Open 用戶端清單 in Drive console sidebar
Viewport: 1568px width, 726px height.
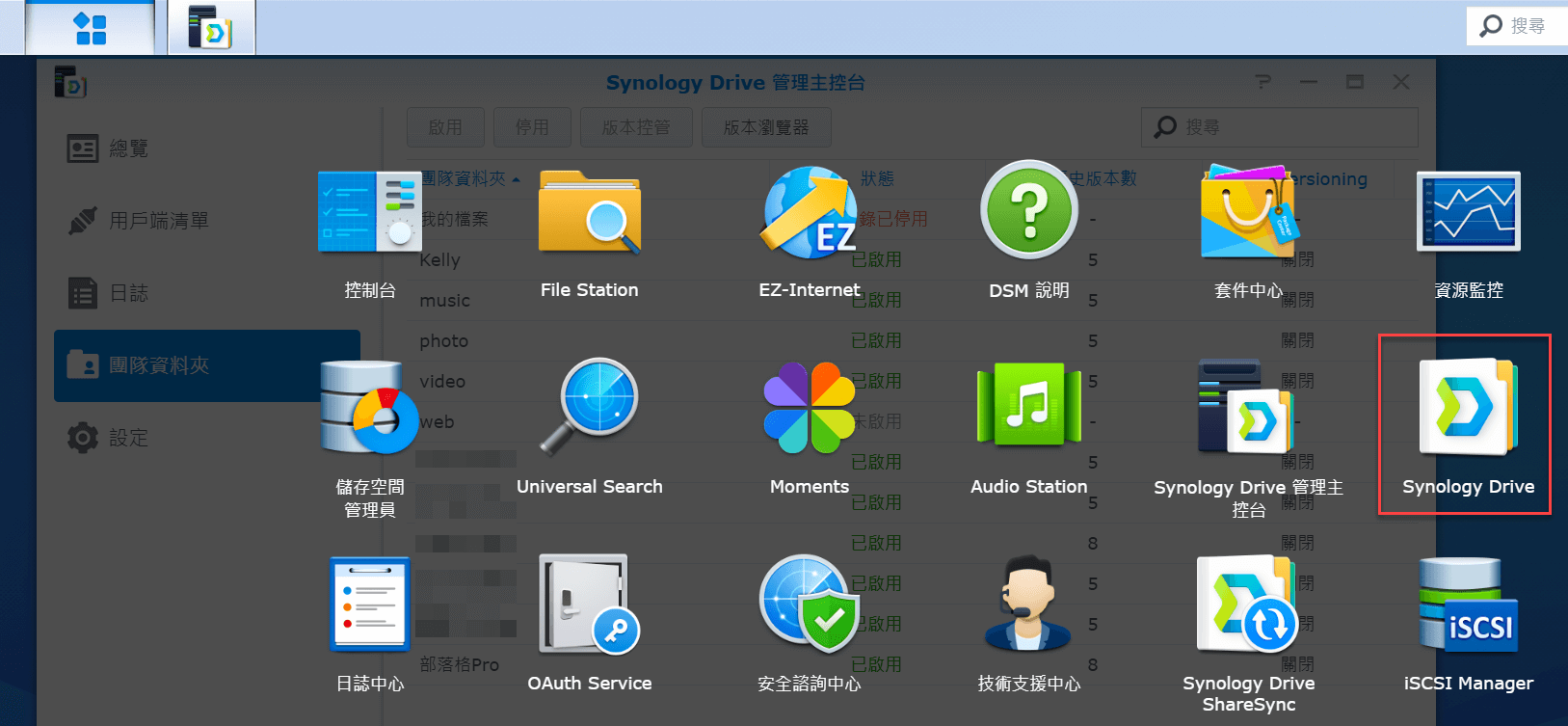[207, 221]
